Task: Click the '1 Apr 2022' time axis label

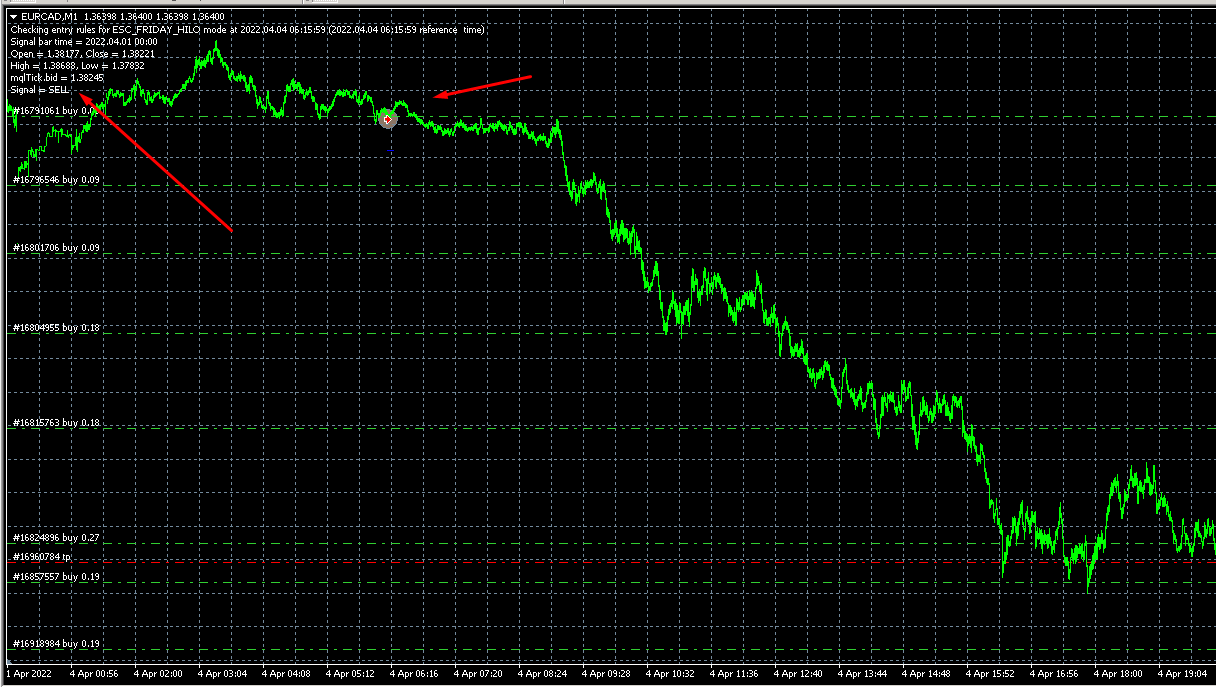Action: click(27, 675)
